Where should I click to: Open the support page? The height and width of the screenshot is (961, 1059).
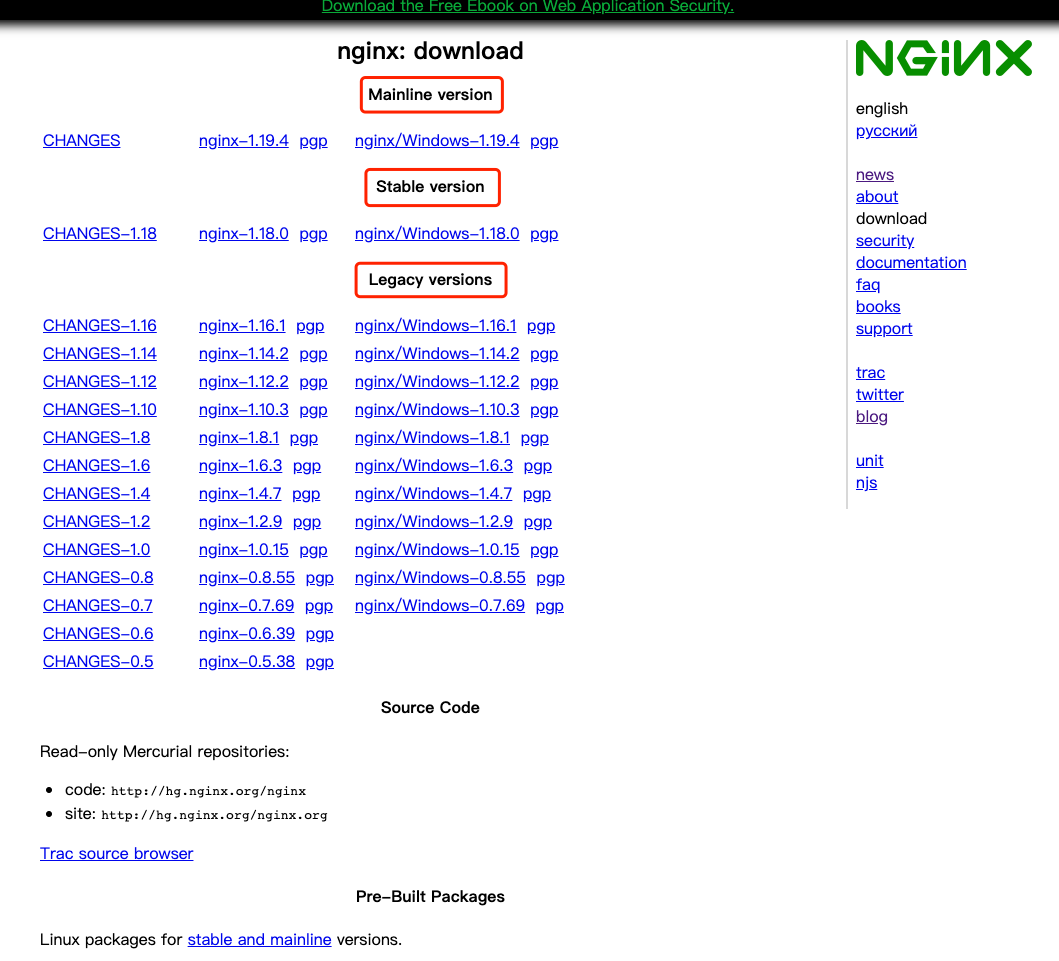click(x=884, y=329)
